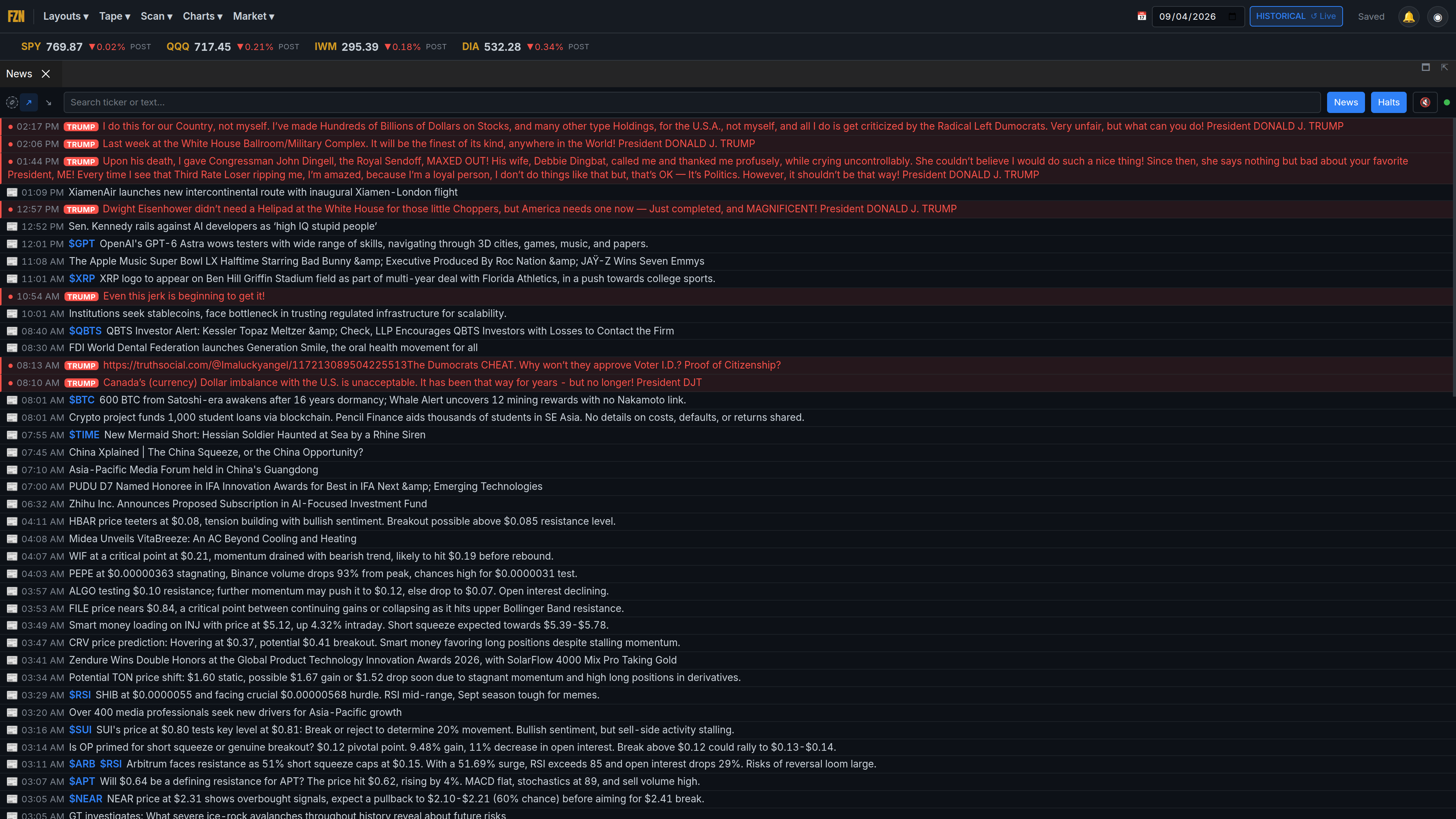Viewport: 1456px width, 819px height.
Task: Click newspaper icon on Zhihu Inc. row
Action: (12, 504)
